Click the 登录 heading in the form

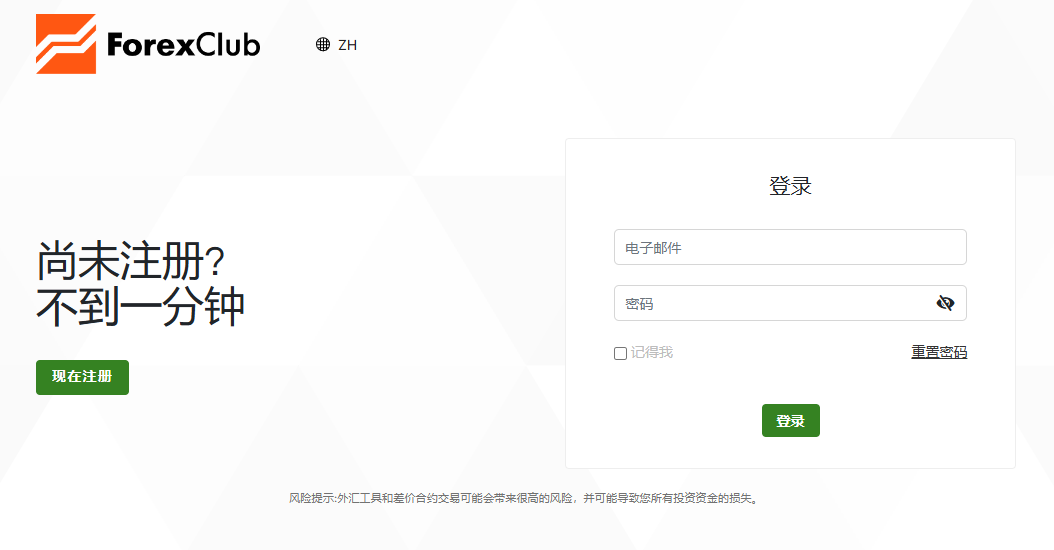[790, 186]
